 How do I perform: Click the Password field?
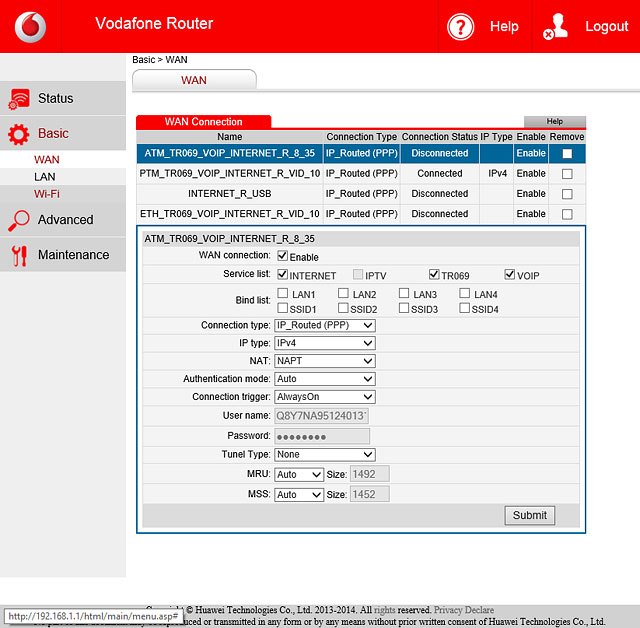[x=322, y=436]
